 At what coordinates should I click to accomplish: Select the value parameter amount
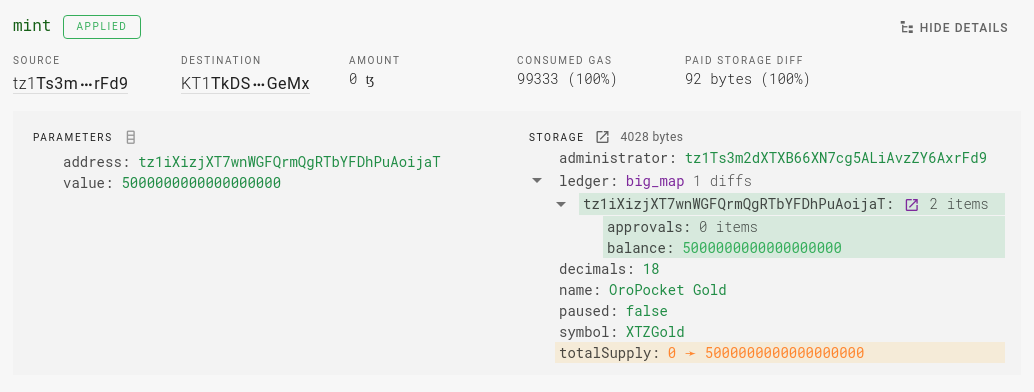click(201, 183)
